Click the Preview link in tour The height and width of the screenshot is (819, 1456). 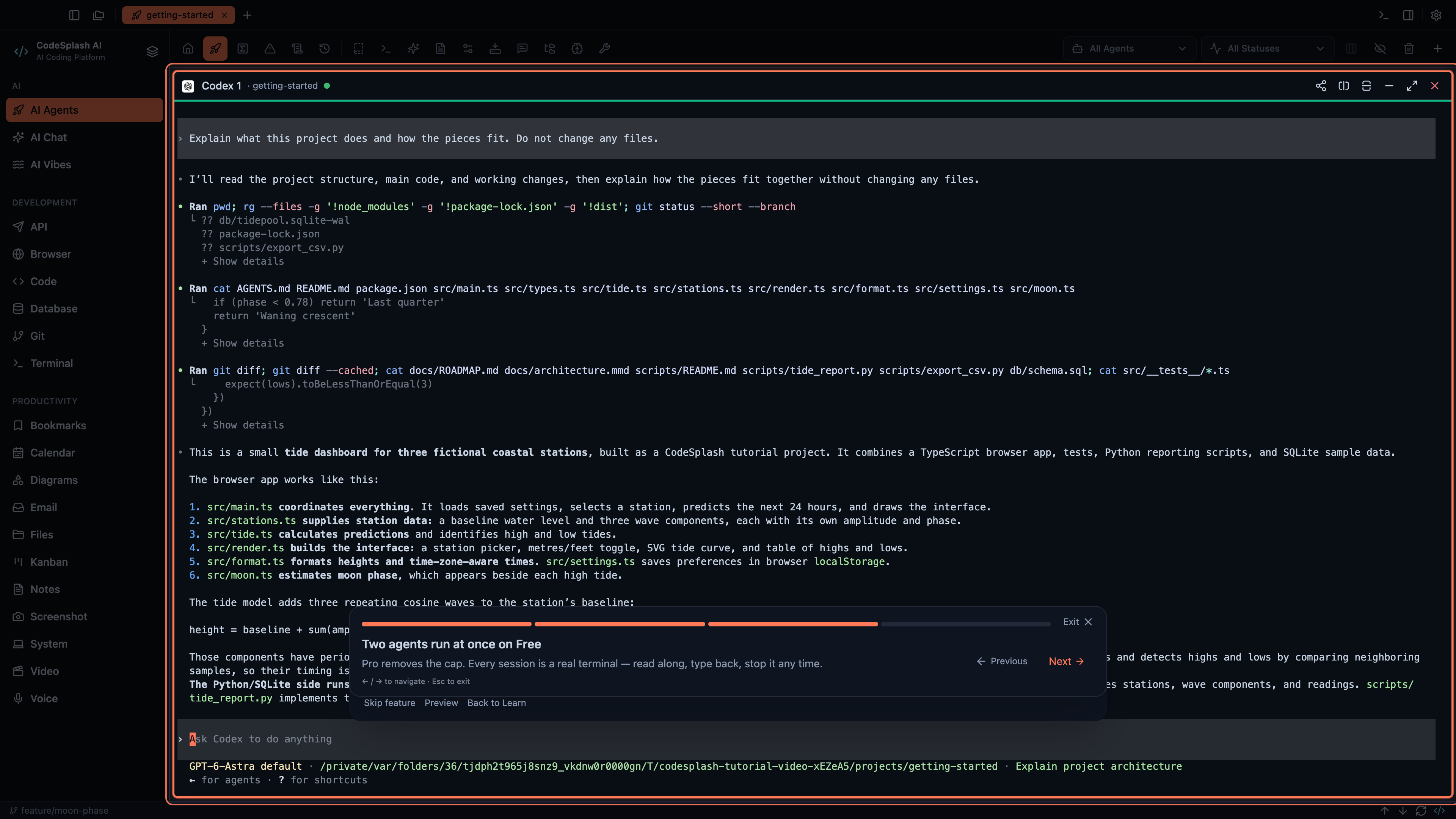pyautogui.click(x=441, y=703)
